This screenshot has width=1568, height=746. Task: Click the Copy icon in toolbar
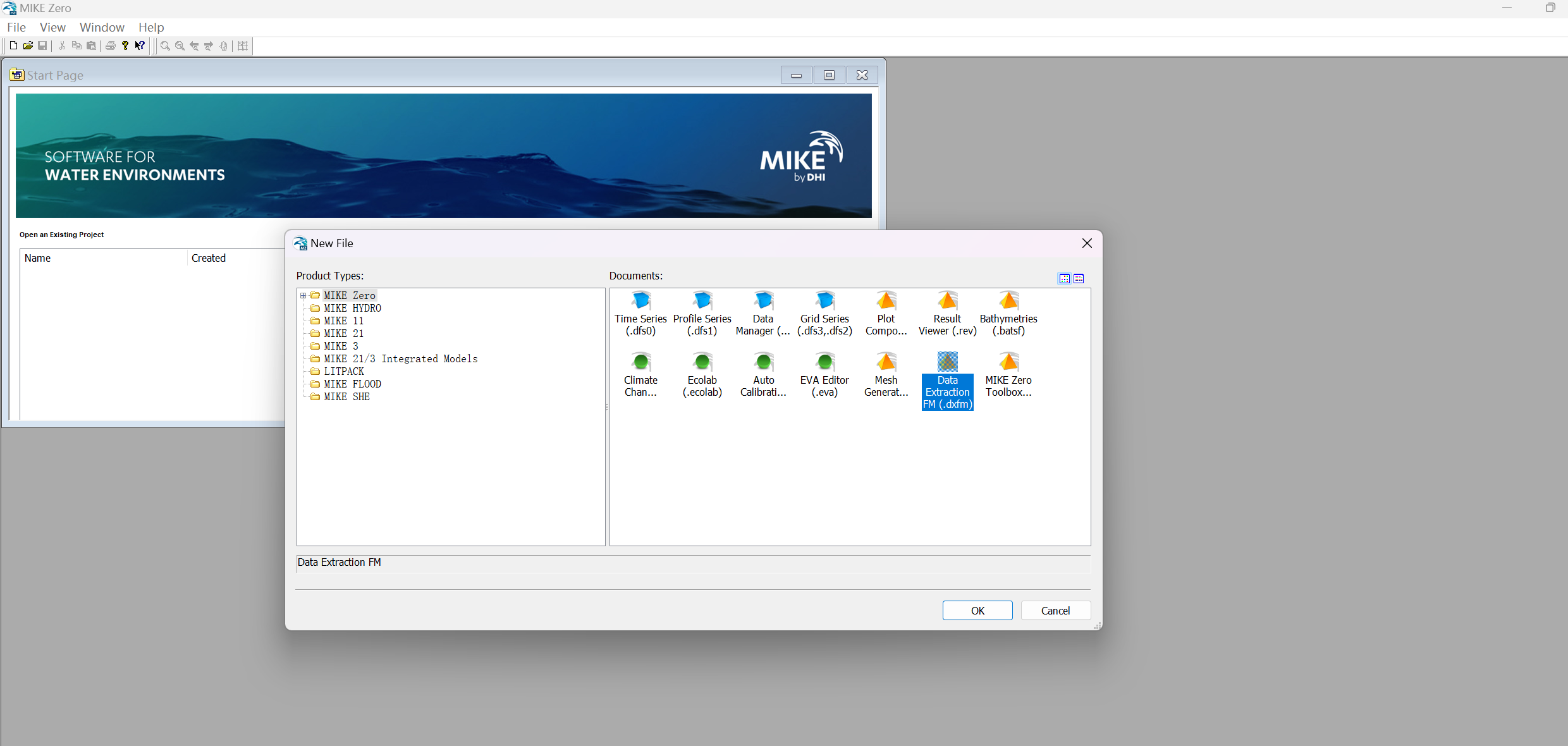(77, 46)
